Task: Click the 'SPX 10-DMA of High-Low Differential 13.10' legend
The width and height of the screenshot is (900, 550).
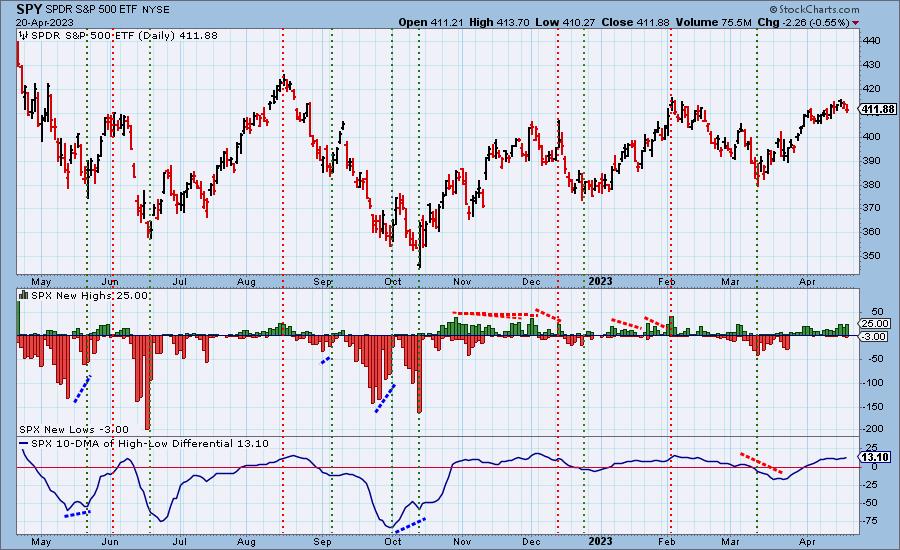Action: click(x=150, y=444)
